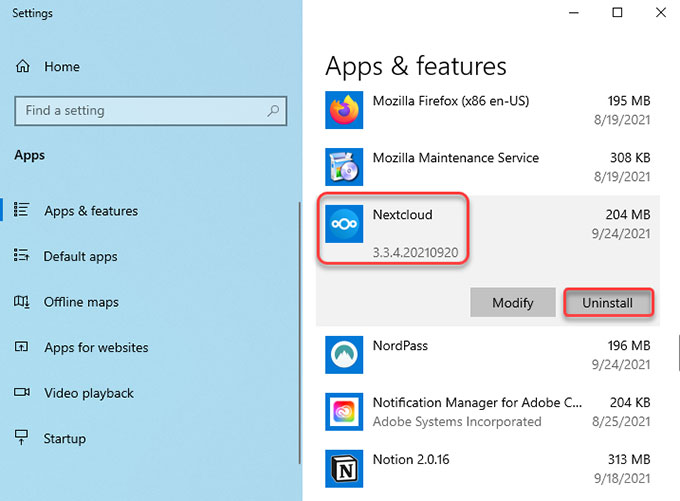Minimize the Settings window
The height and width of the screenshot is (501, 680).
(x=574, y=13)
